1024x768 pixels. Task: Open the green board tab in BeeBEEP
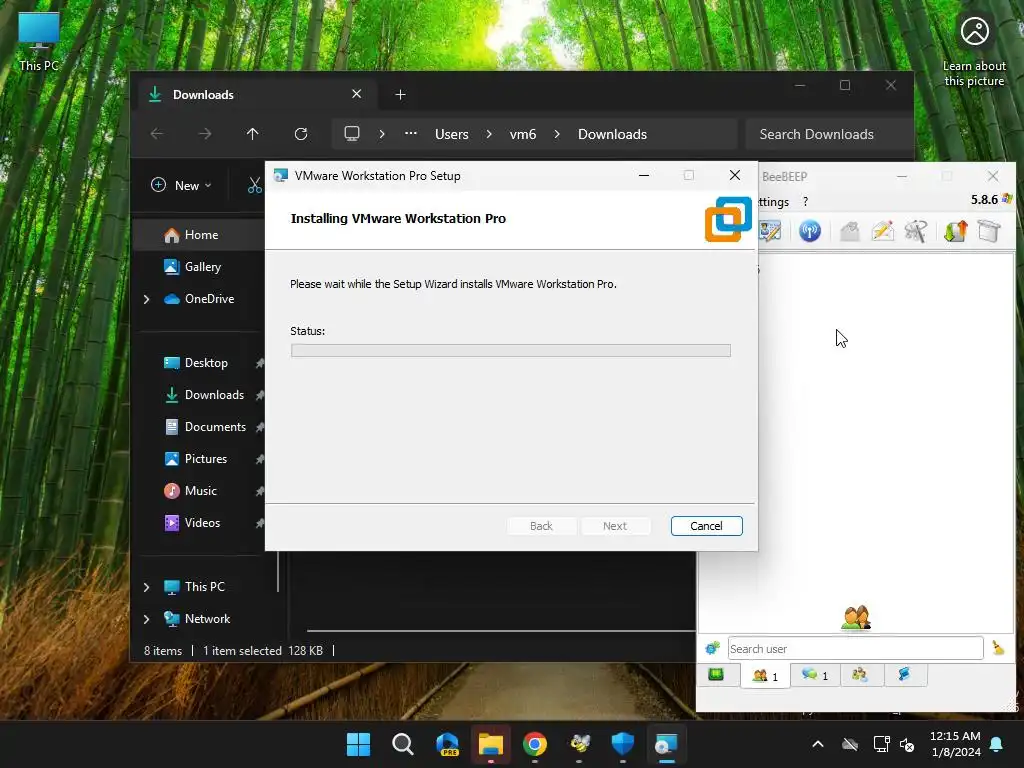[x=716, y=675]
